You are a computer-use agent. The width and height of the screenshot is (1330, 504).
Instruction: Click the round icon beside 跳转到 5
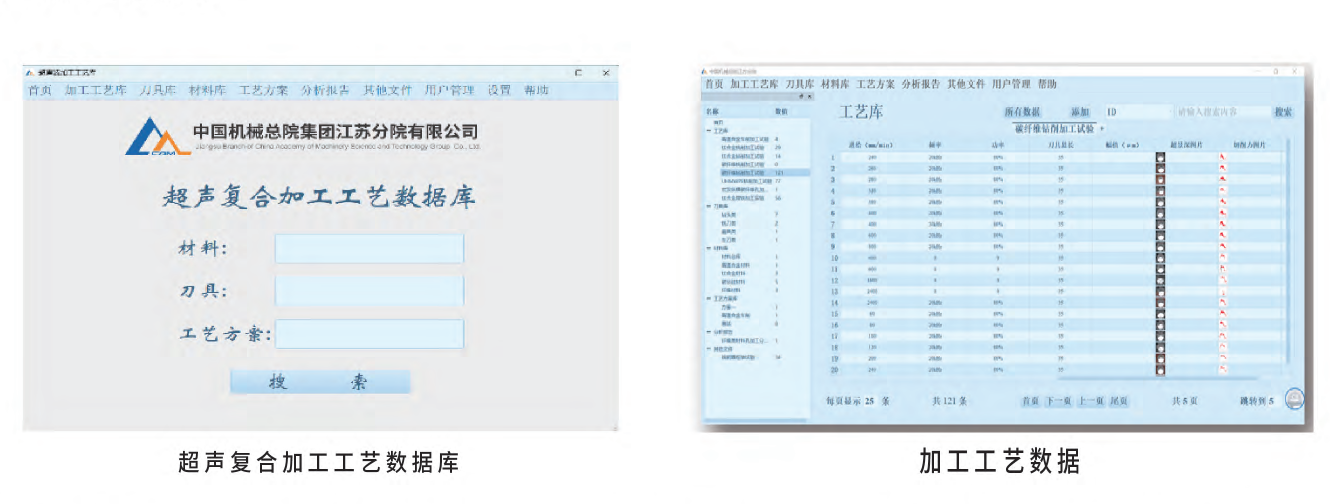click(1294, 399)
